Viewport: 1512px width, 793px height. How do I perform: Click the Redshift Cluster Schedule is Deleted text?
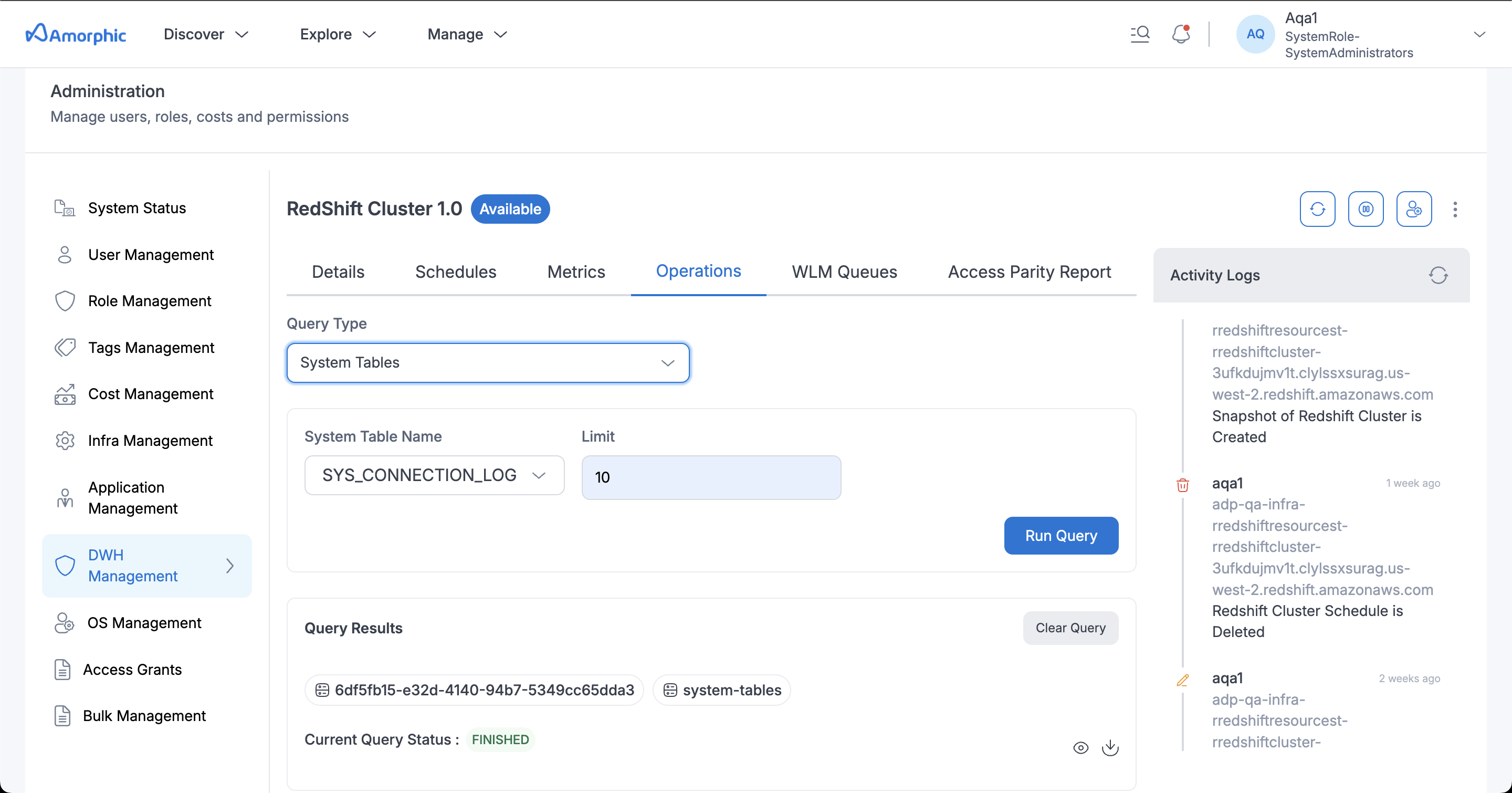1307,622
